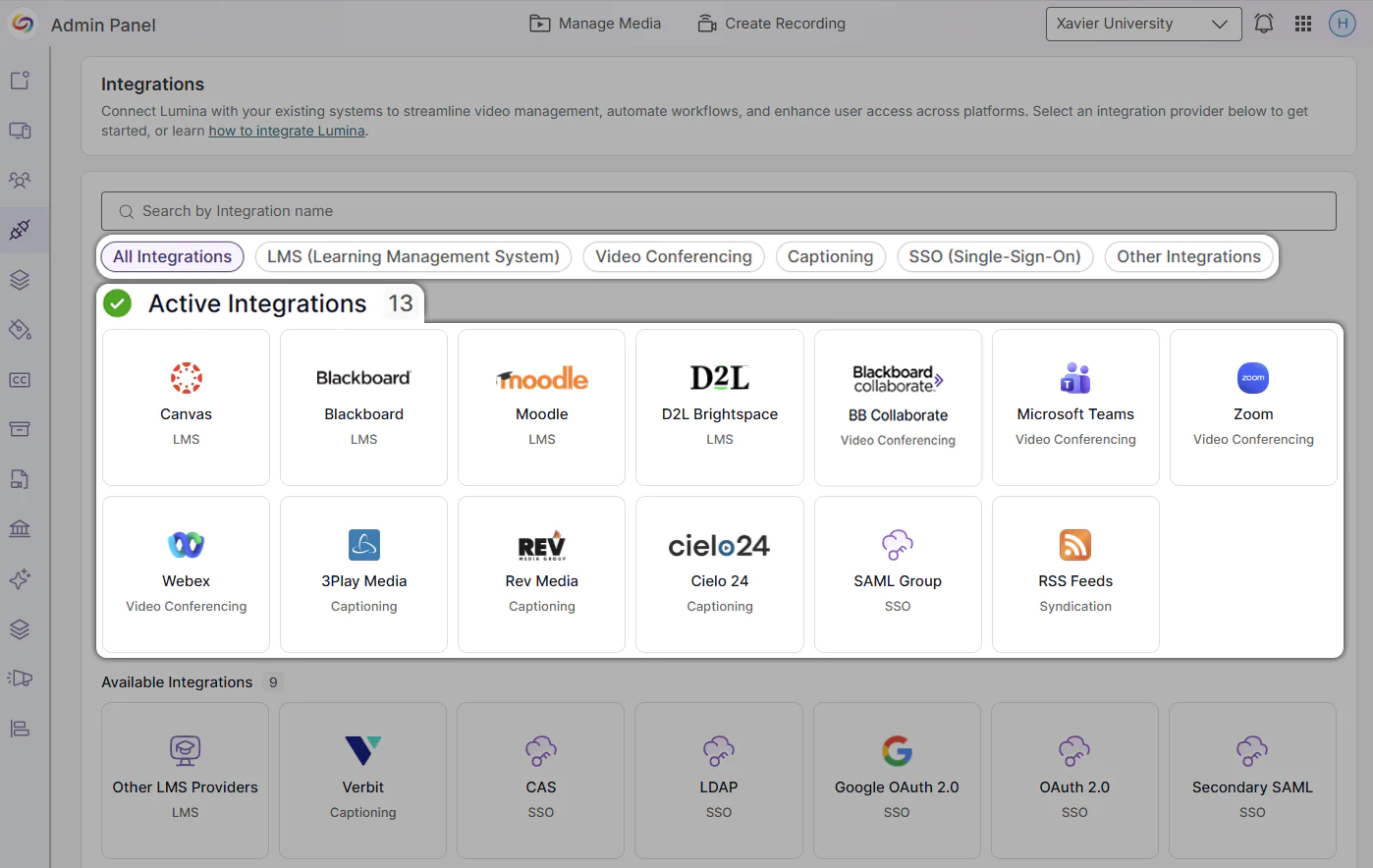Open the Cielo 24 captioning card

click(720, 574)
